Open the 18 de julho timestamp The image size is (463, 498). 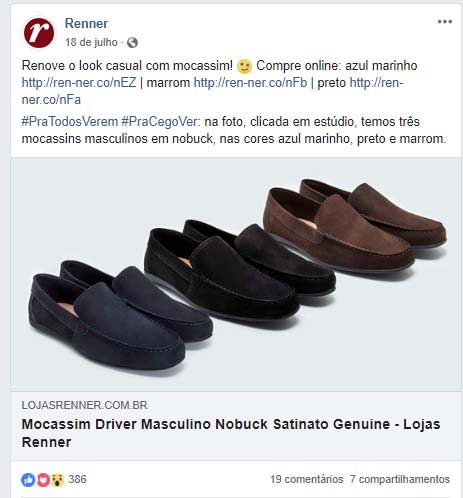(x=91, y=42)
